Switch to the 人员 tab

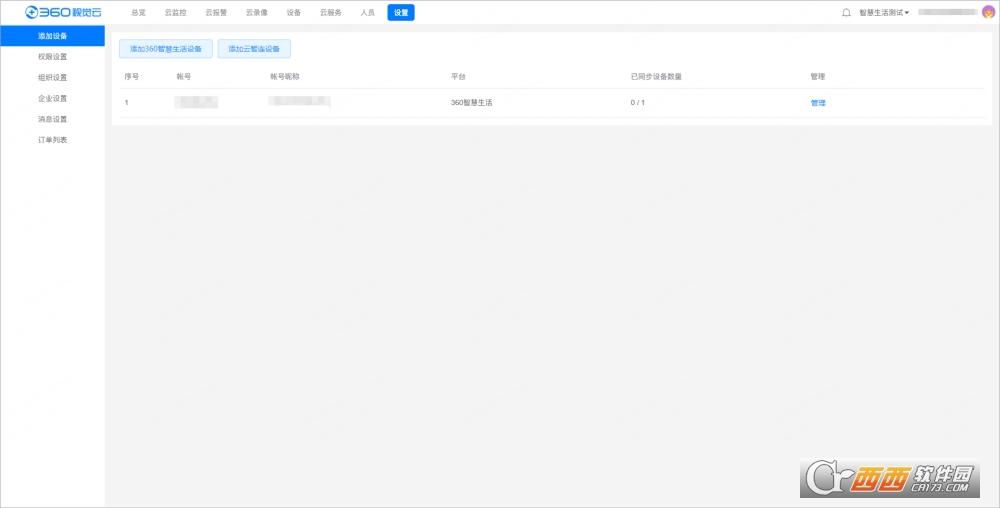point(367,12)
